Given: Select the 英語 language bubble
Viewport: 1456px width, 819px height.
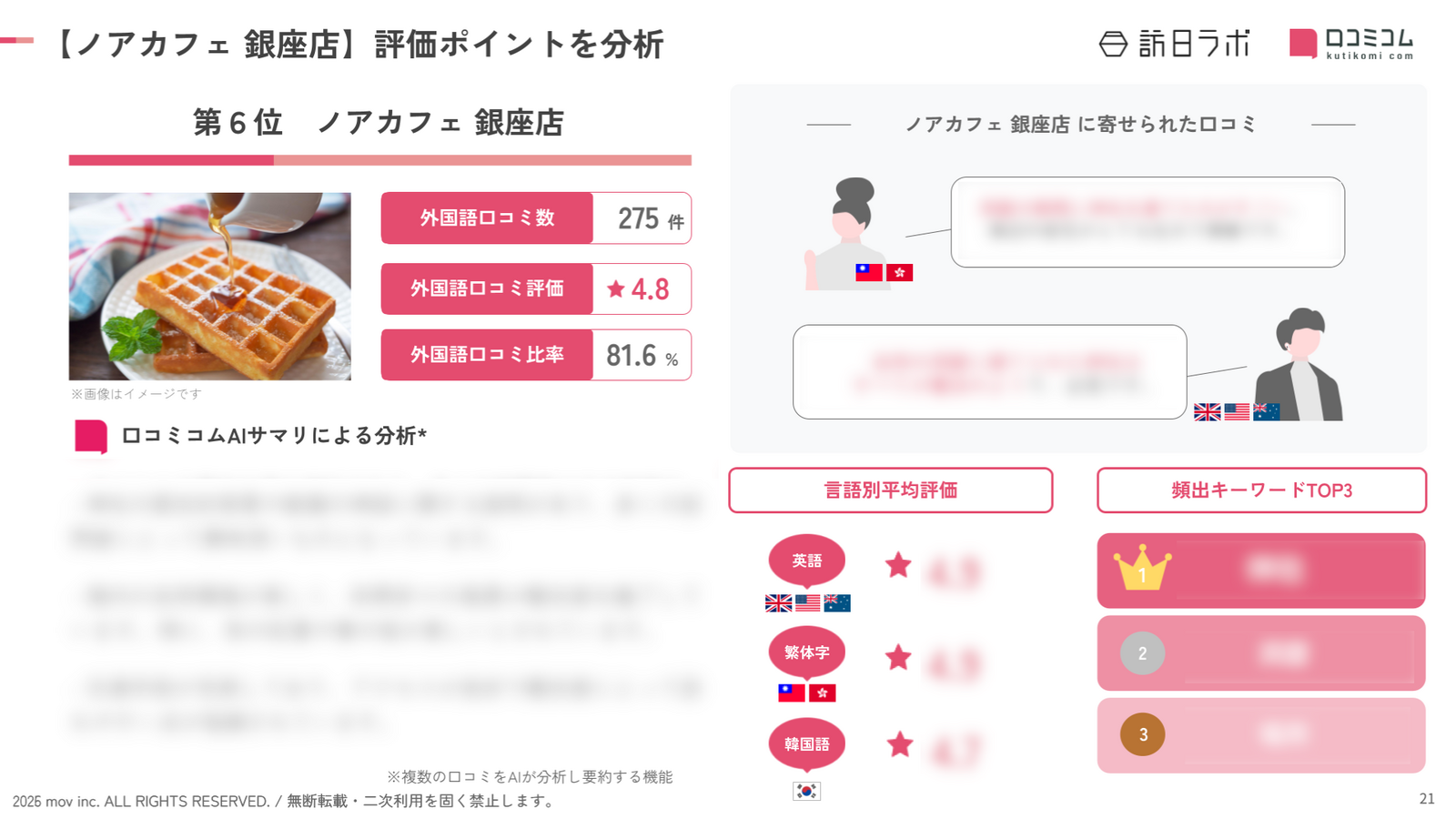Looking at the screenshot, I should (806, 561).
